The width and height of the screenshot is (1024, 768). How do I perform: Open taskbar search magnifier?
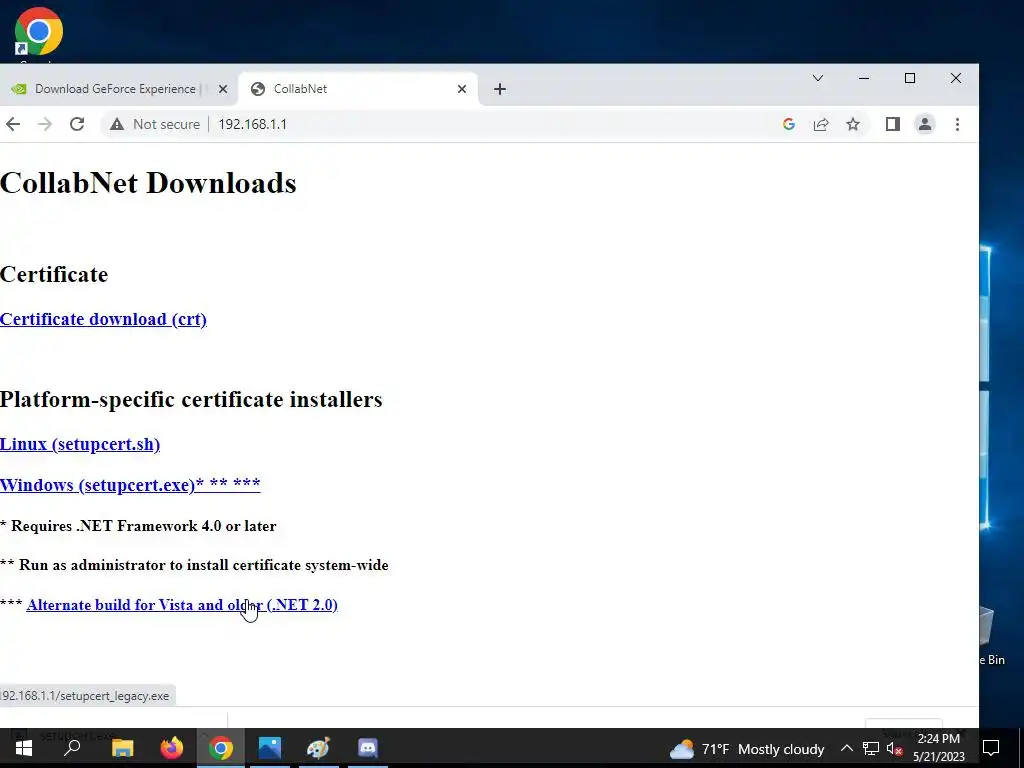coord(72,748)
